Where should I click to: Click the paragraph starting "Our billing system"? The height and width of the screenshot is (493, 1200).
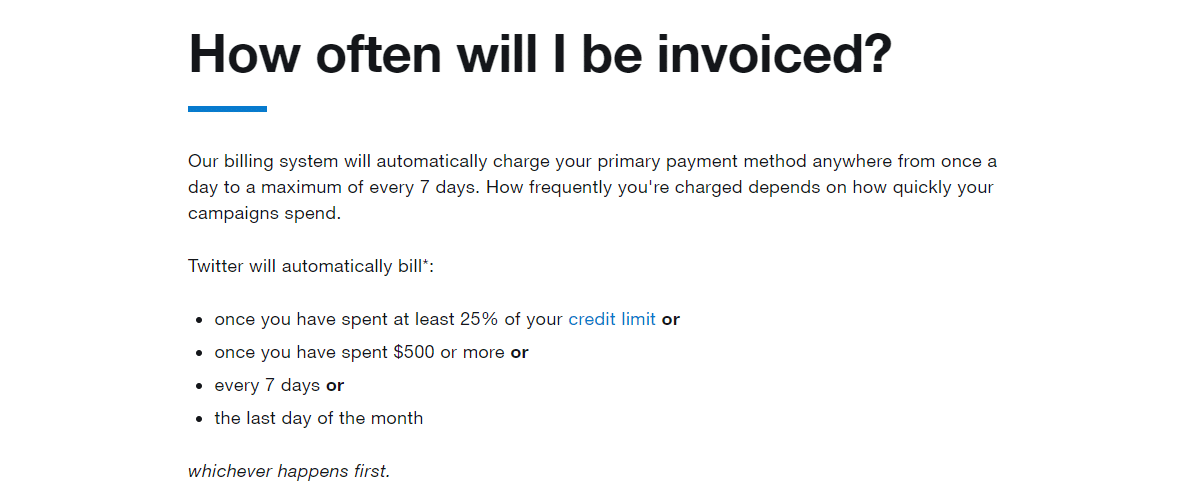(592, 187)
